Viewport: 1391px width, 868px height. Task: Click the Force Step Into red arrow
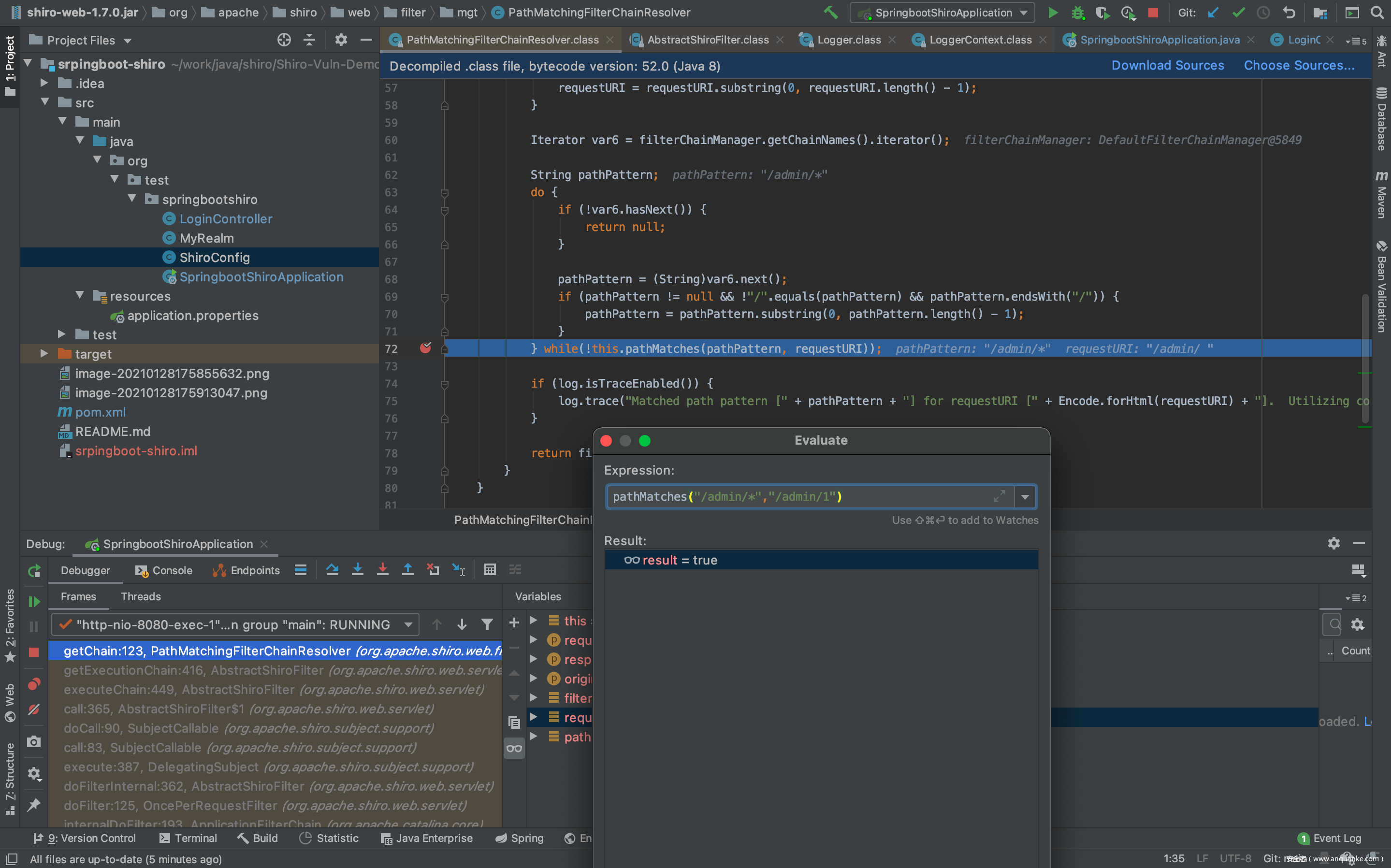[382, 569]
